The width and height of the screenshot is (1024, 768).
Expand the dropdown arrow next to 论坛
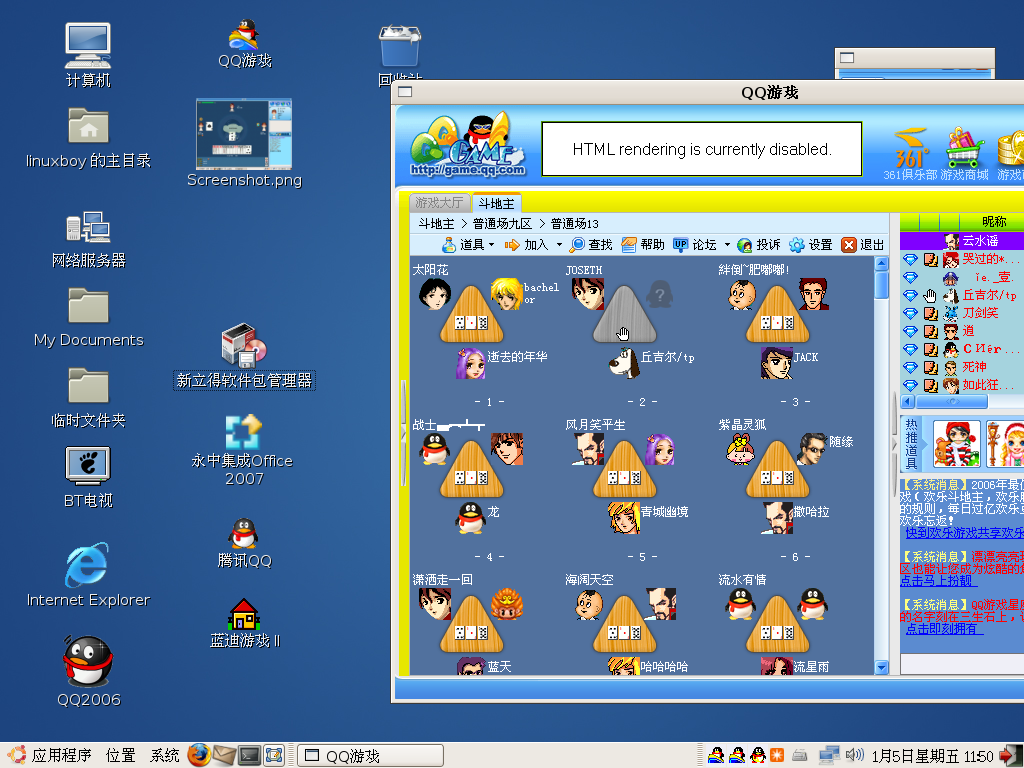(x=727, y=245)
